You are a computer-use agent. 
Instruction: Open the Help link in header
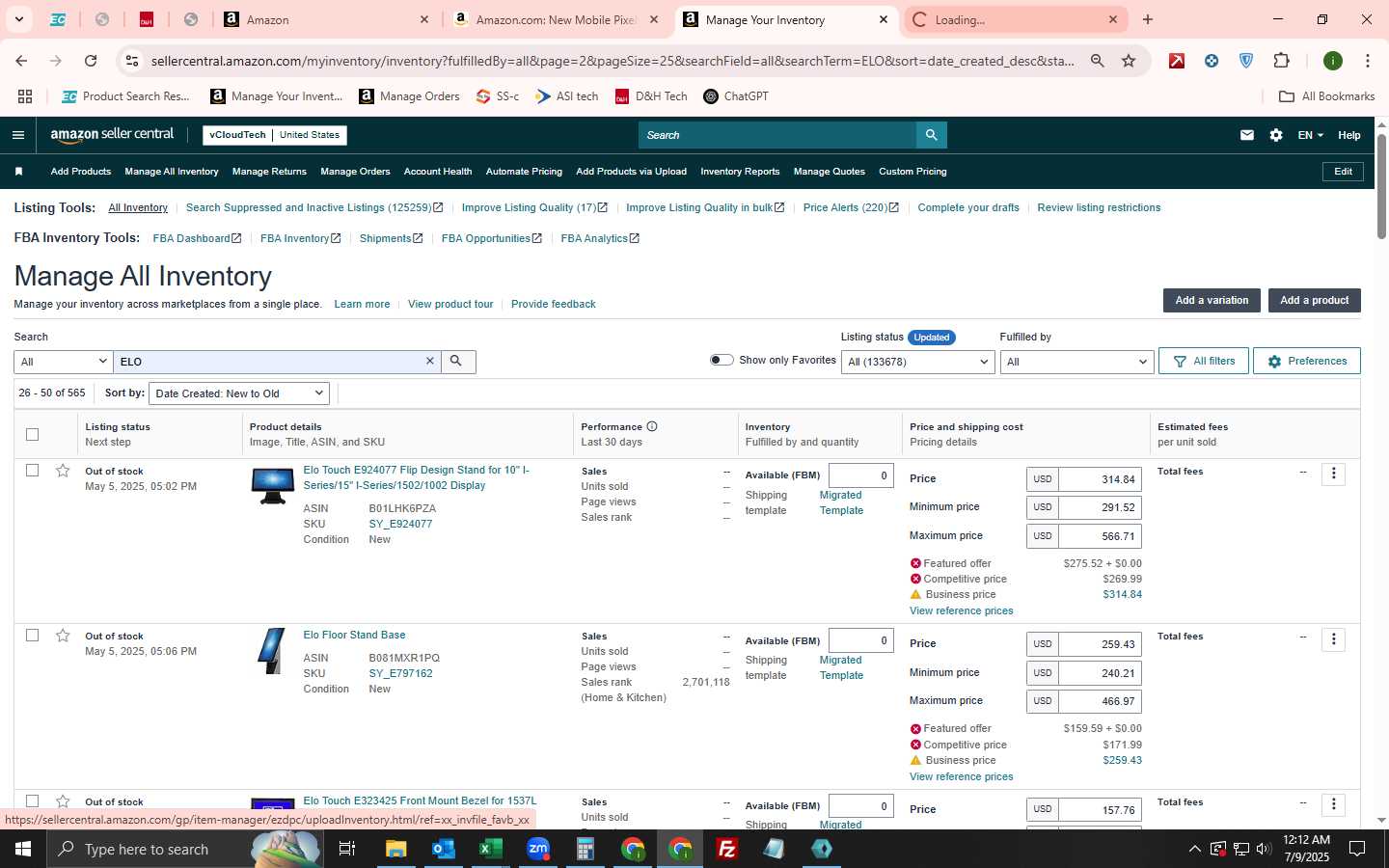[1348, 135]
